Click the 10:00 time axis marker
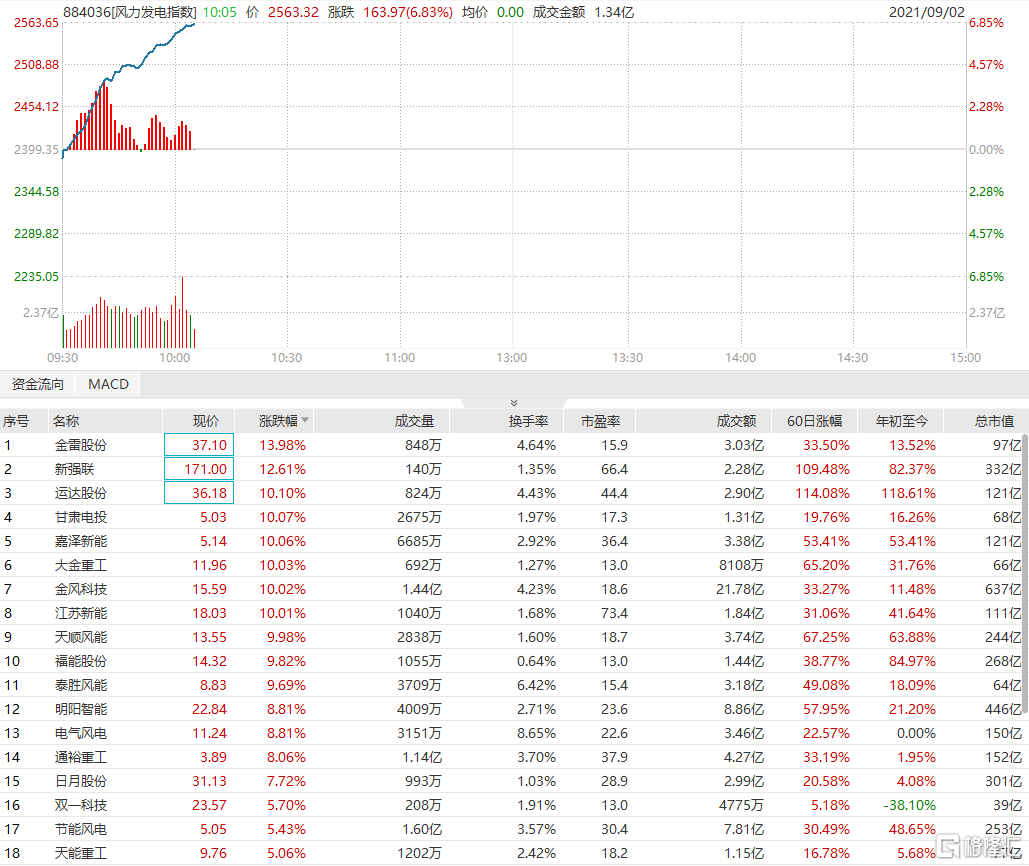Screen dimensions: 1029x866 (x=175, y=358)
